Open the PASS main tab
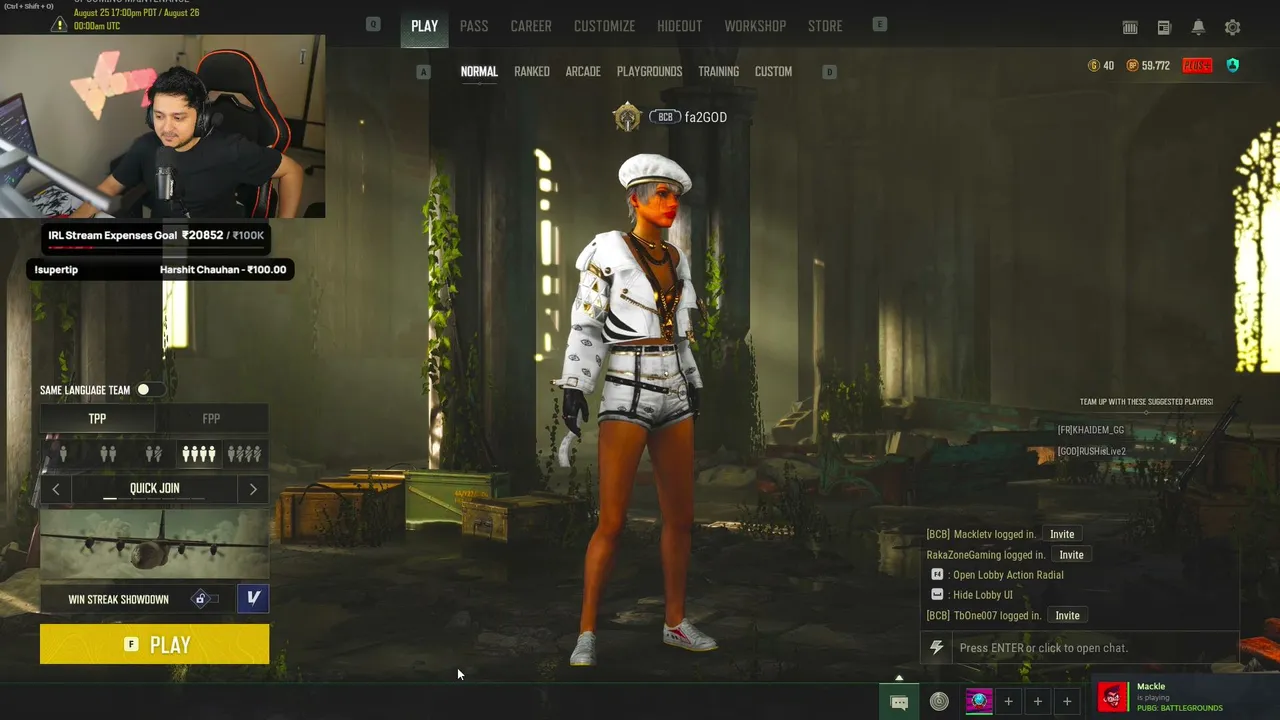Screen dimensions: 1280x720 474,26
